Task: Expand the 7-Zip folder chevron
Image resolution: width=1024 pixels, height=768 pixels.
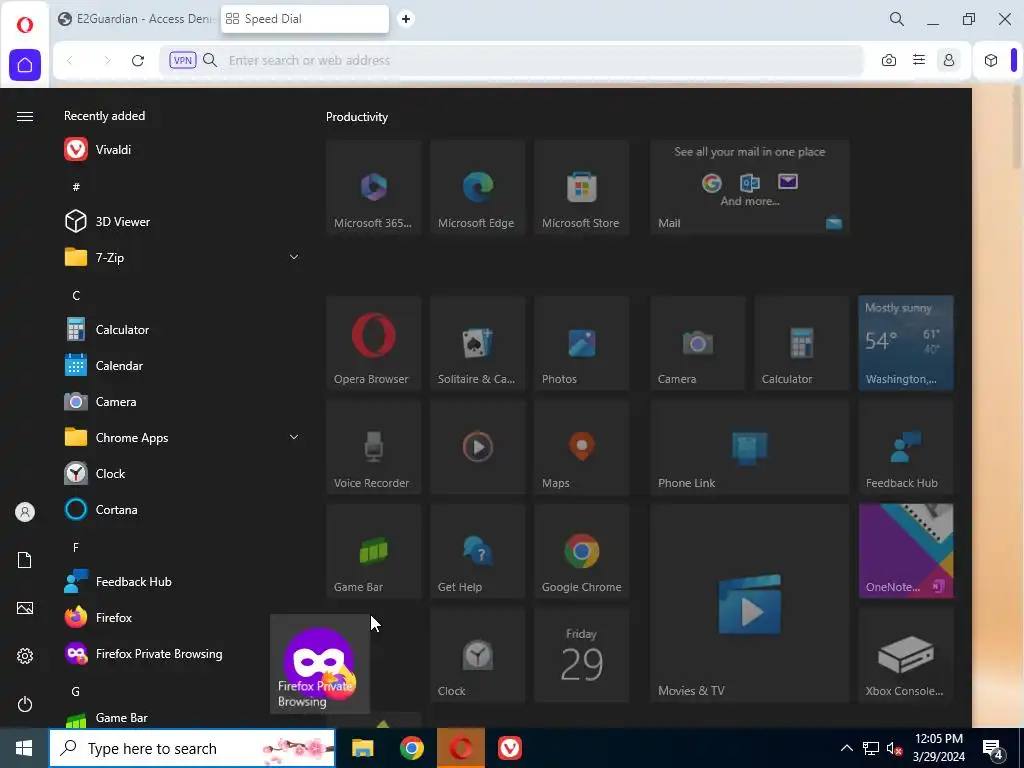Action: click(293, 257)
